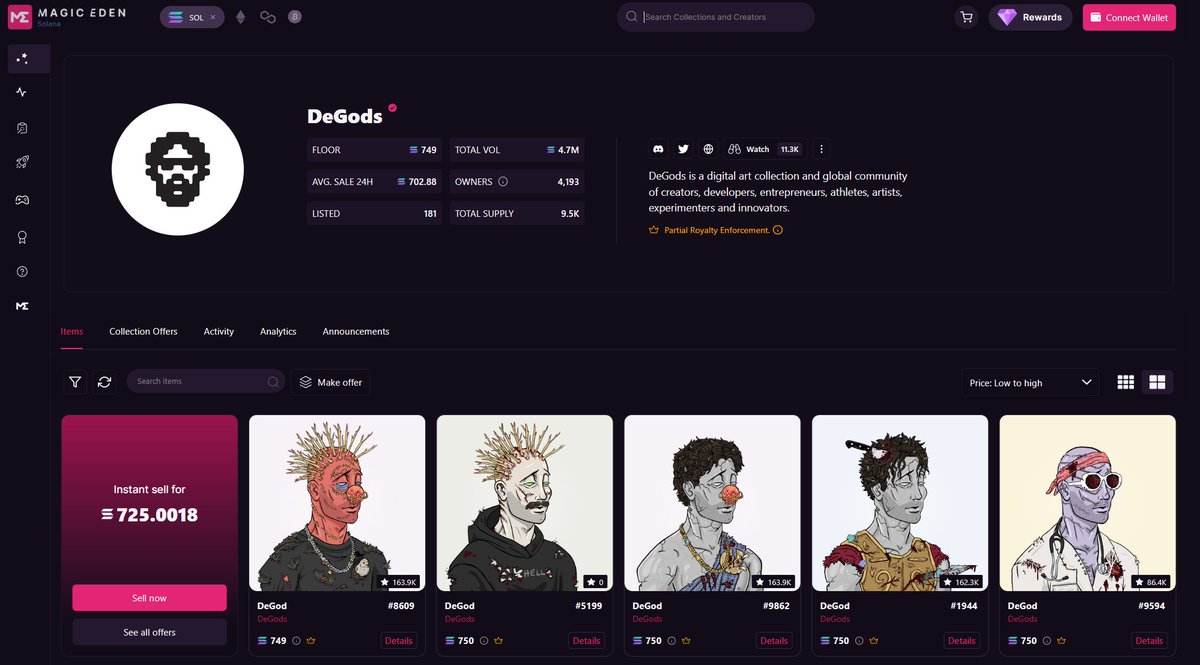Open the DeGods website globe link
Screen dimensions: 1200x665
[x=708, y=149]
